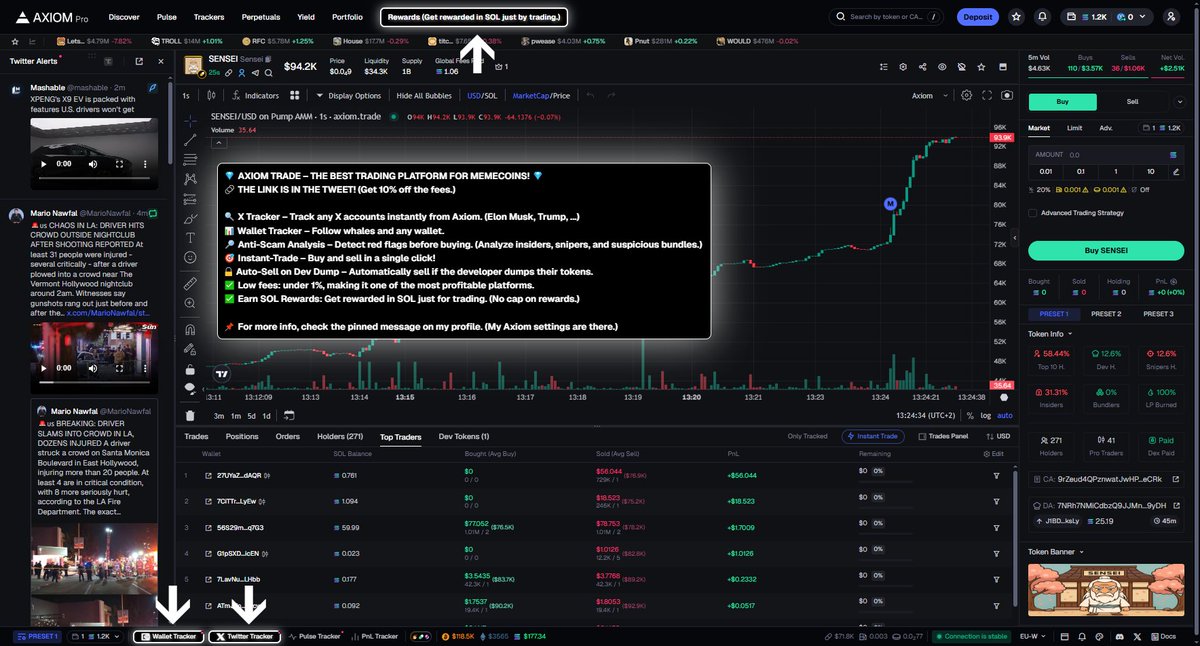The height and width of the screenshot is (646, 1200).
Task: Open the notifications bell in the top bar
Action: [1042, 17]
